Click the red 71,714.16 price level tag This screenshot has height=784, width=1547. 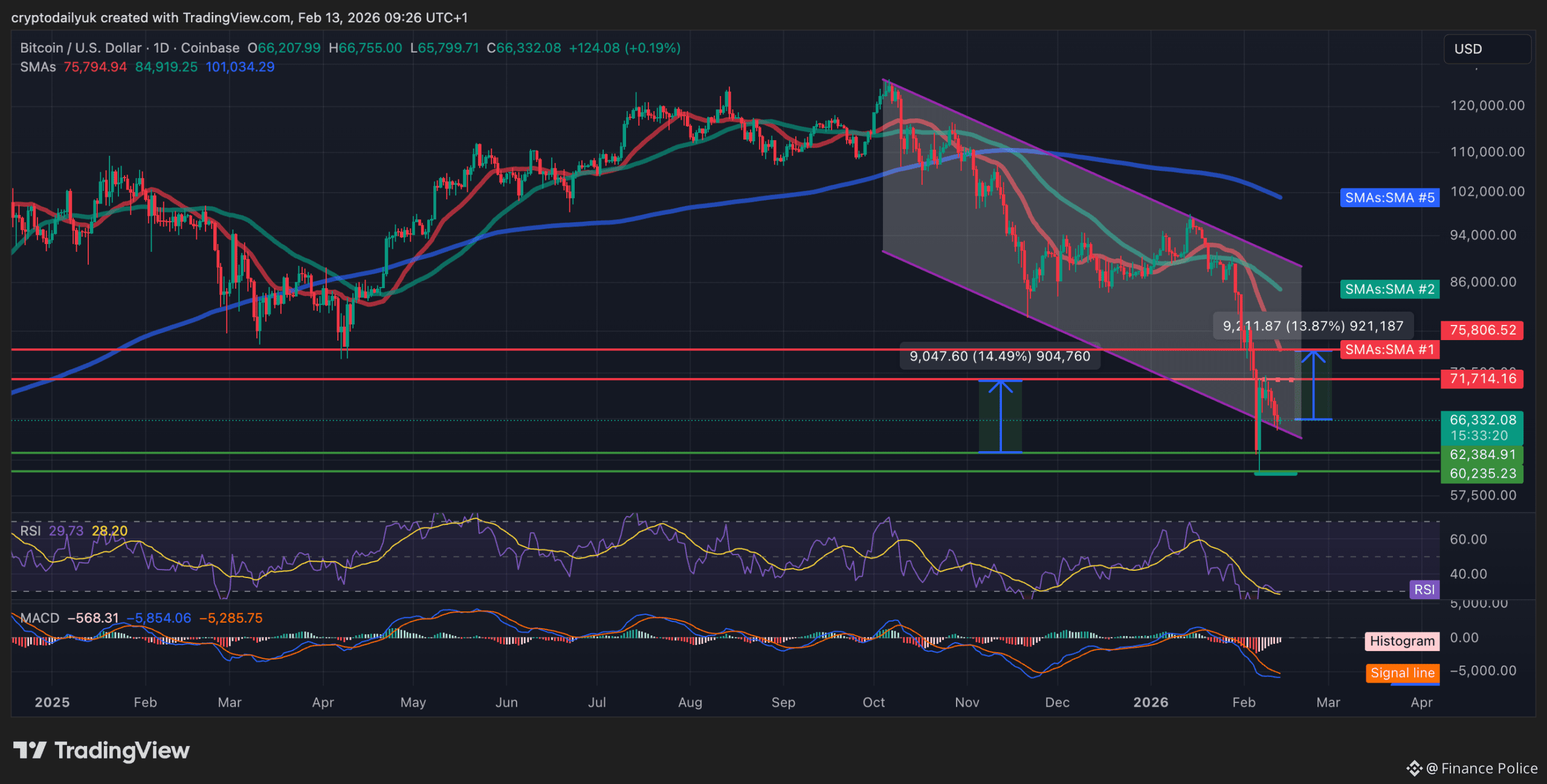1482,379
